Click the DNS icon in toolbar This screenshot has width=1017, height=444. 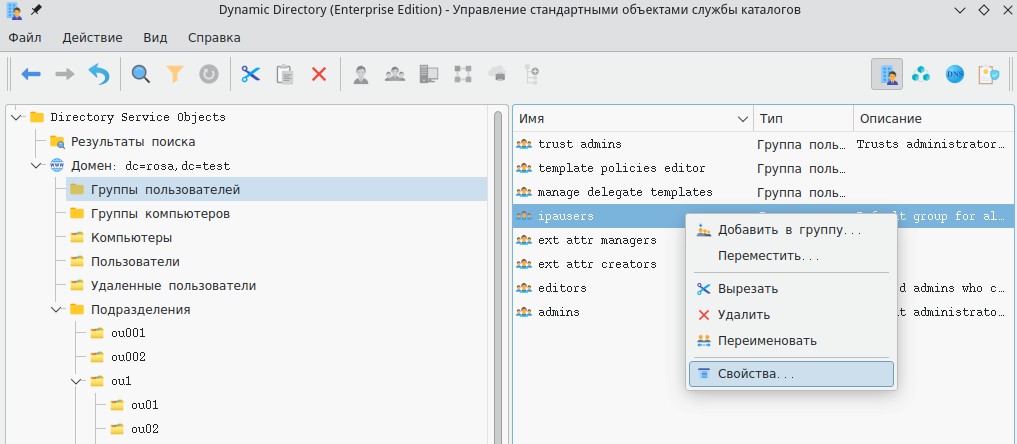click(x=955, y=74)
